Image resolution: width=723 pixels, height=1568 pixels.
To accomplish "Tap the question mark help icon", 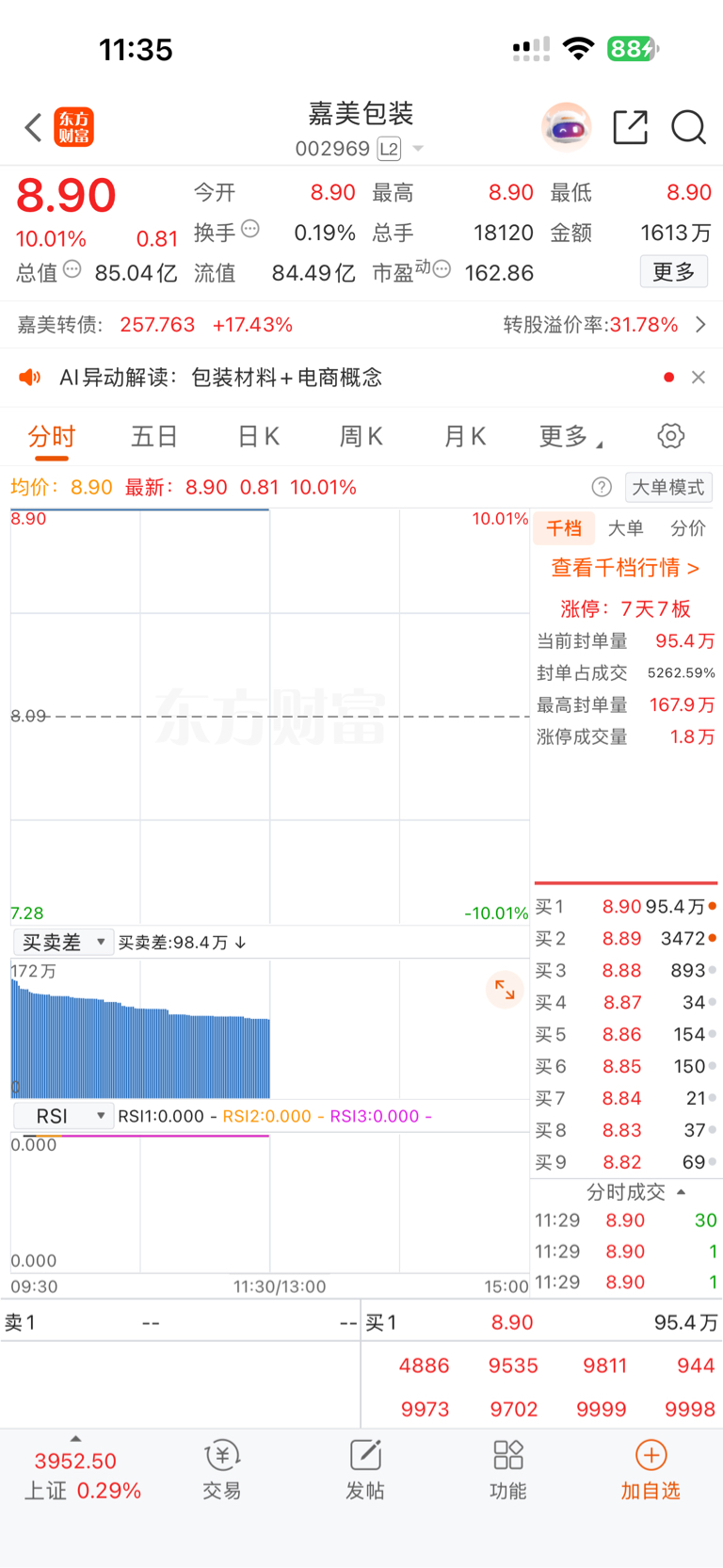I will tap(602, 487).
